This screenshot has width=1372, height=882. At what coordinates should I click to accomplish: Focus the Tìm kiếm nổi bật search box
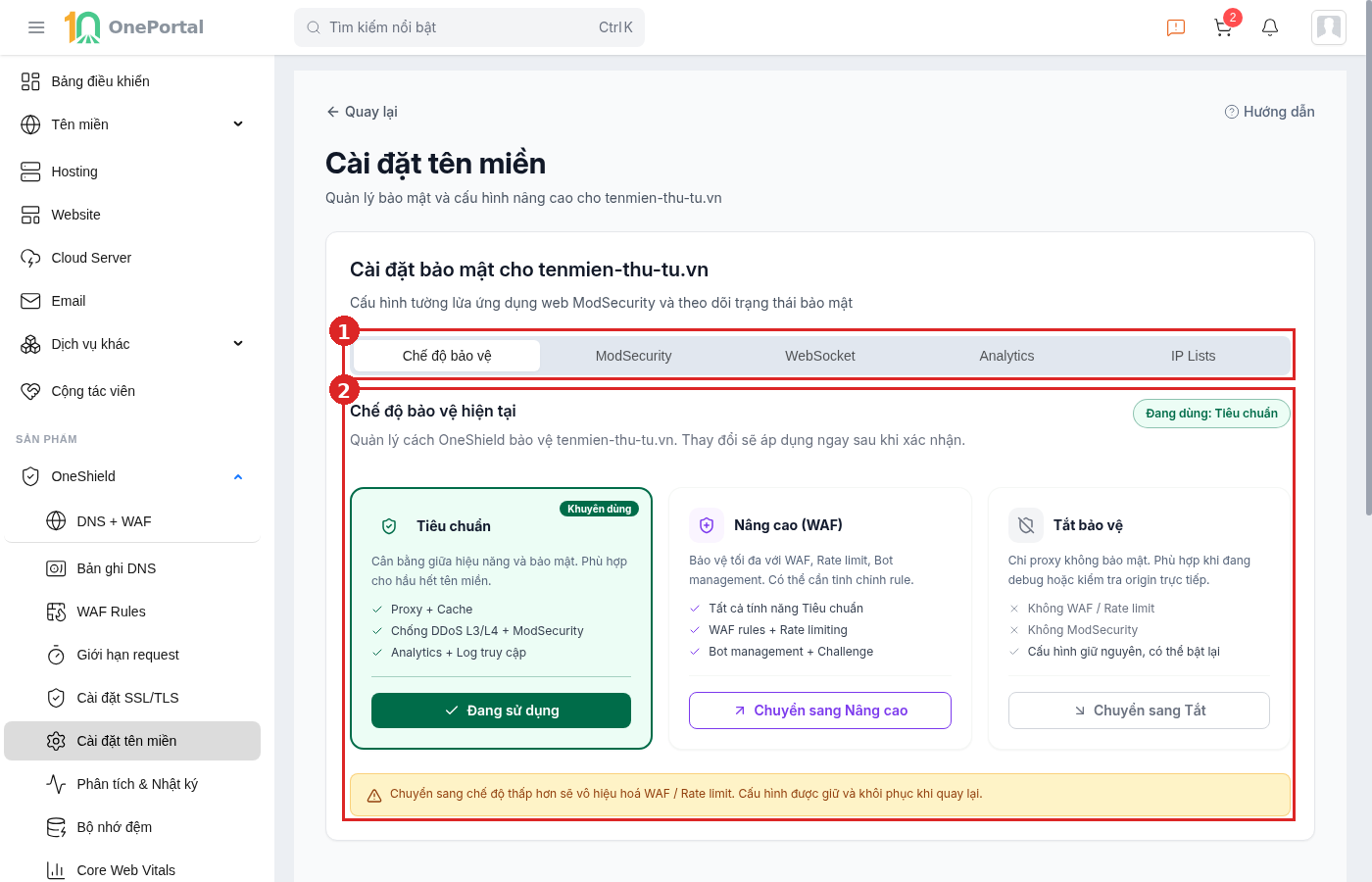pos(469,27)
